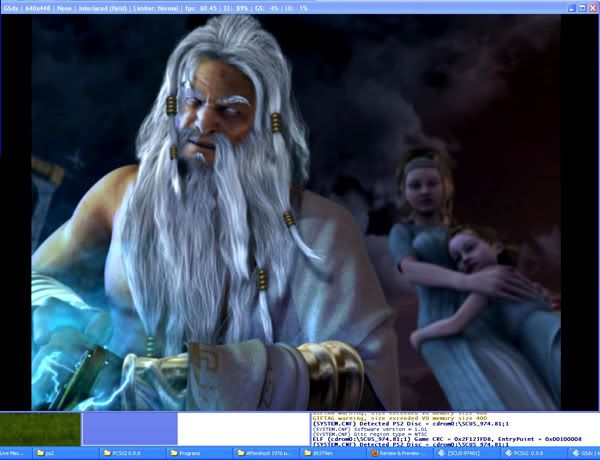This screenshot has width=600, height=460.
Task: Switch to the SCUS-97481 console taskbar button
Action: (x=467, y=453)
